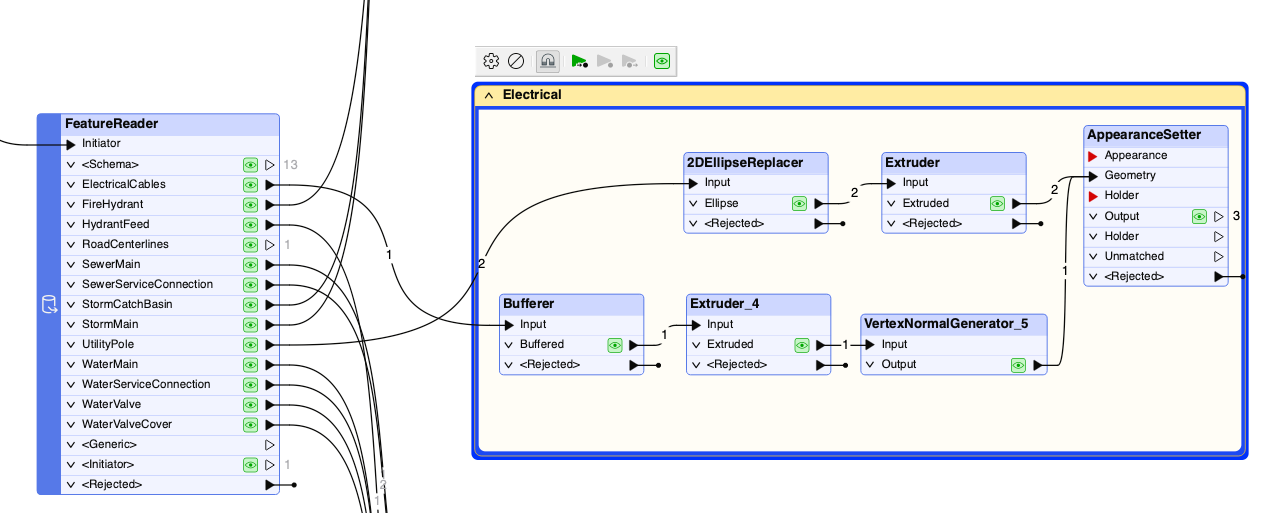Expand the AppearanceSetter Output port chevron

[1094, 216]
